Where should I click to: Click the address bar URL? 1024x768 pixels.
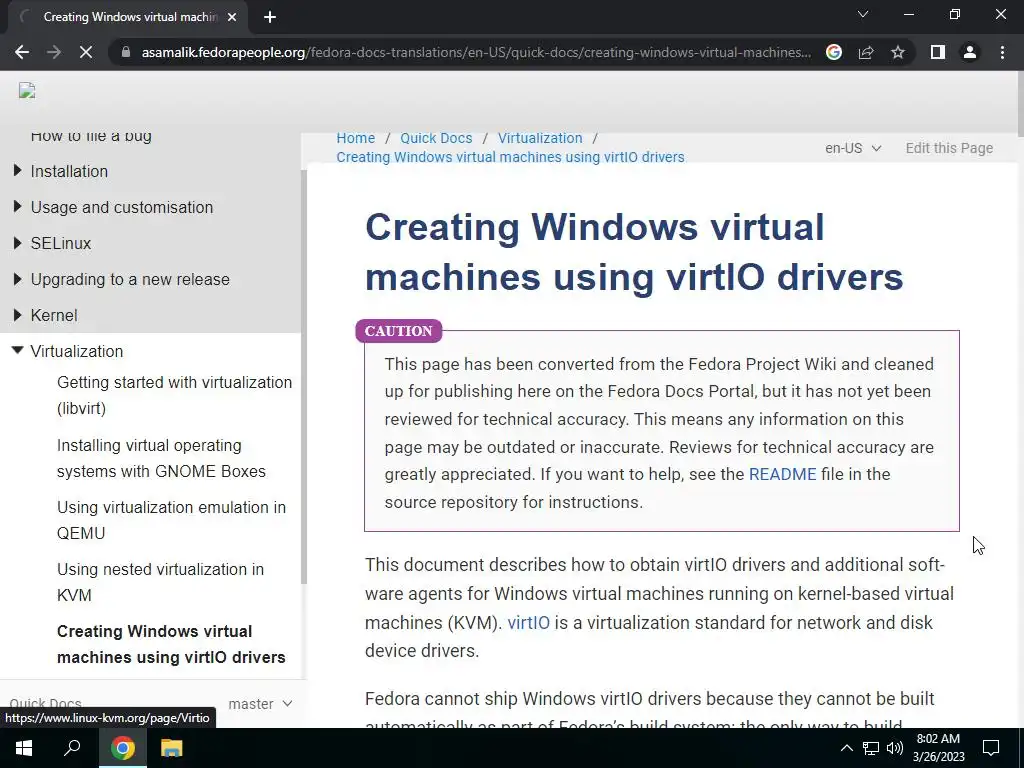point(476,52)
